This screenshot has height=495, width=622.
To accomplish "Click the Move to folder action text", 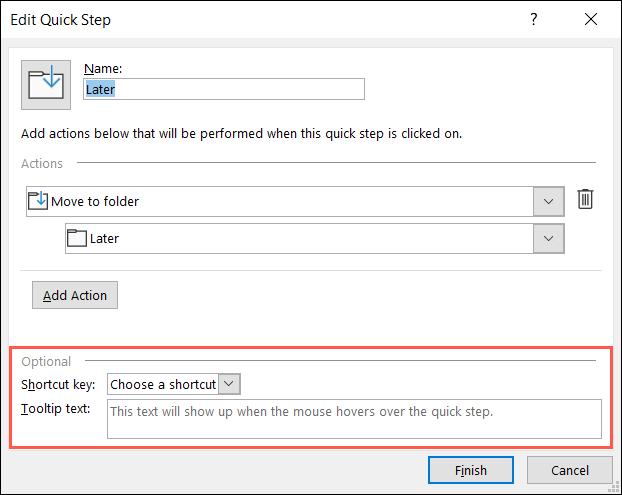I will point(95,201).
